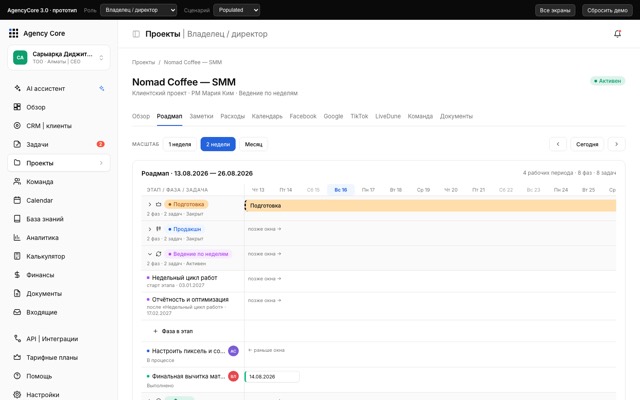Click the CA organization avatar
640x400 pixels.
tap(20, 57)
